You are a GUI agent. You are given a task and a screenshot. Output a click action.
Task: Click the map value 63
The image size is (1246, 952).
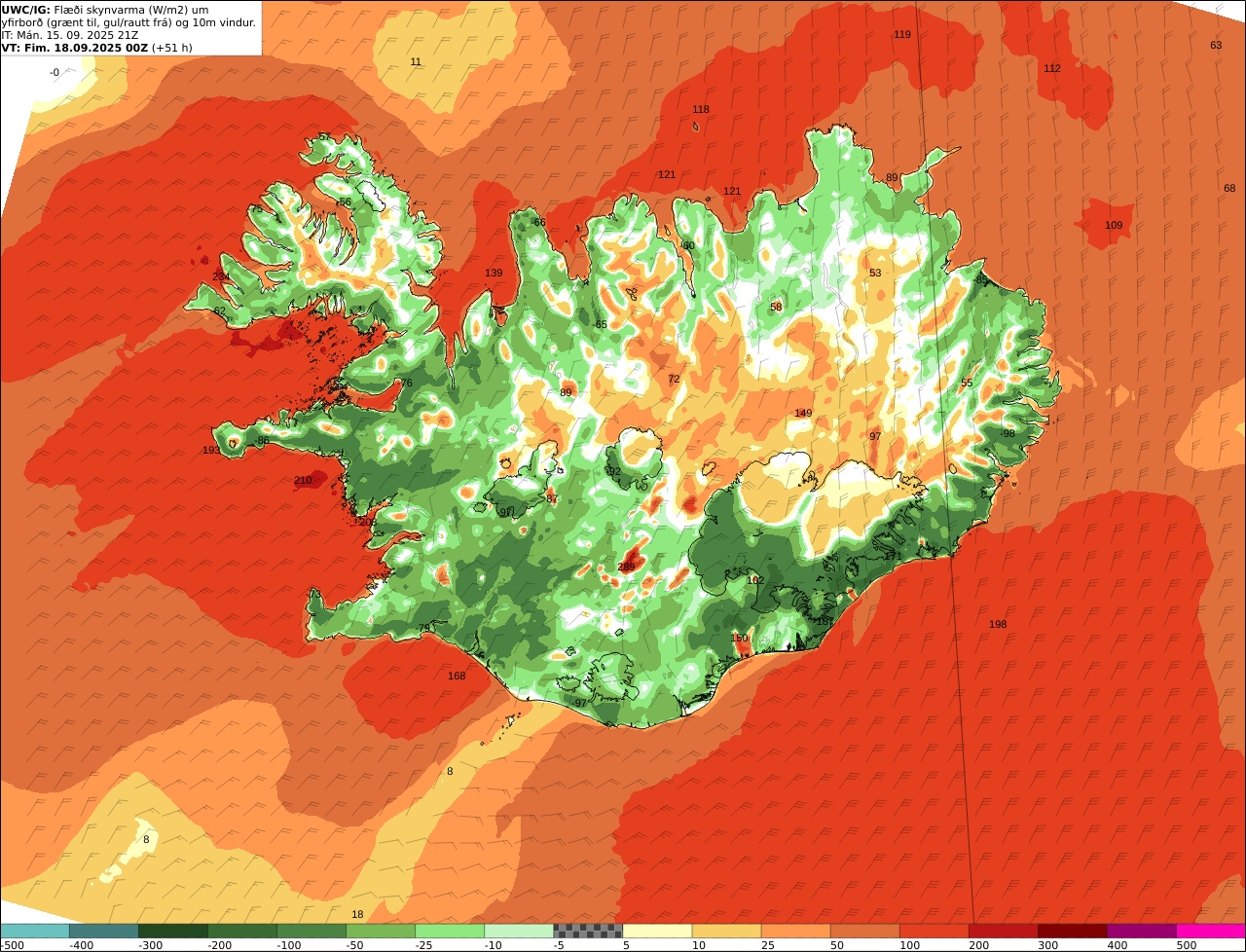pyautogui.click(x=1216, y=45)
